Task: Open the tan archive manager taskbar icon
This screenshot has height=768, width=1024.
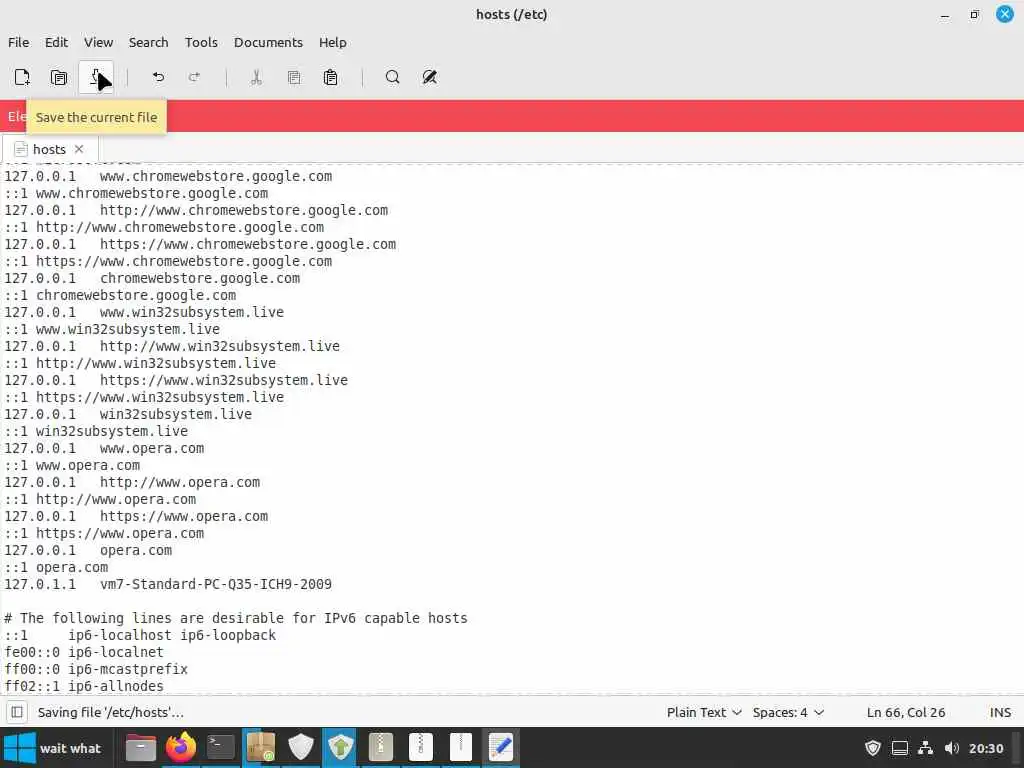Action: pos(381,748)
